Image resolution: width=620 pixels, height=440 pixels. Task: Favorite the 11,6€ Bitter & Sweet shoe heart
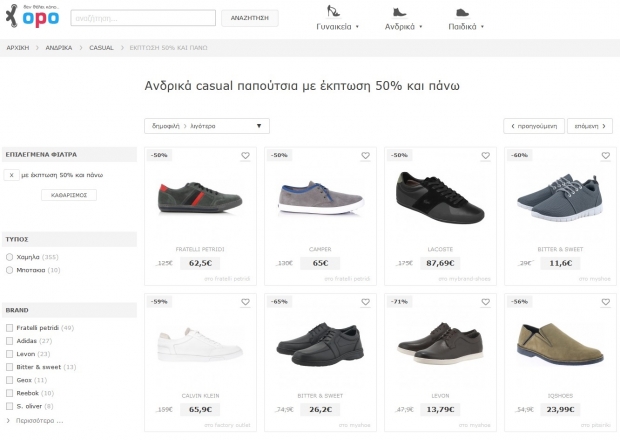606,156
